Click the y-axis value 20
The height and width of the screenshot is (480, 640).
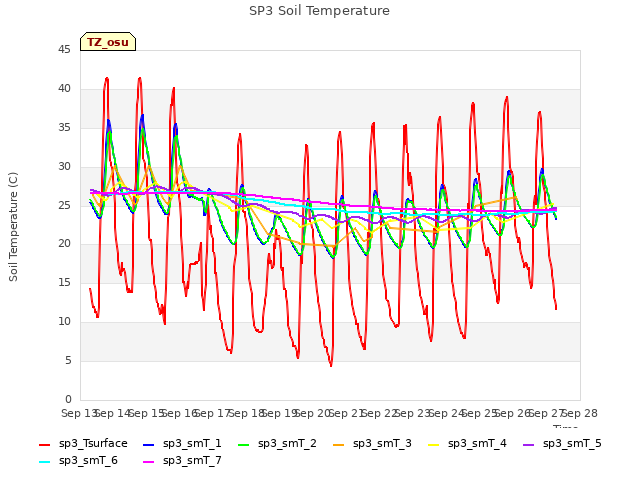coord(64,244)
